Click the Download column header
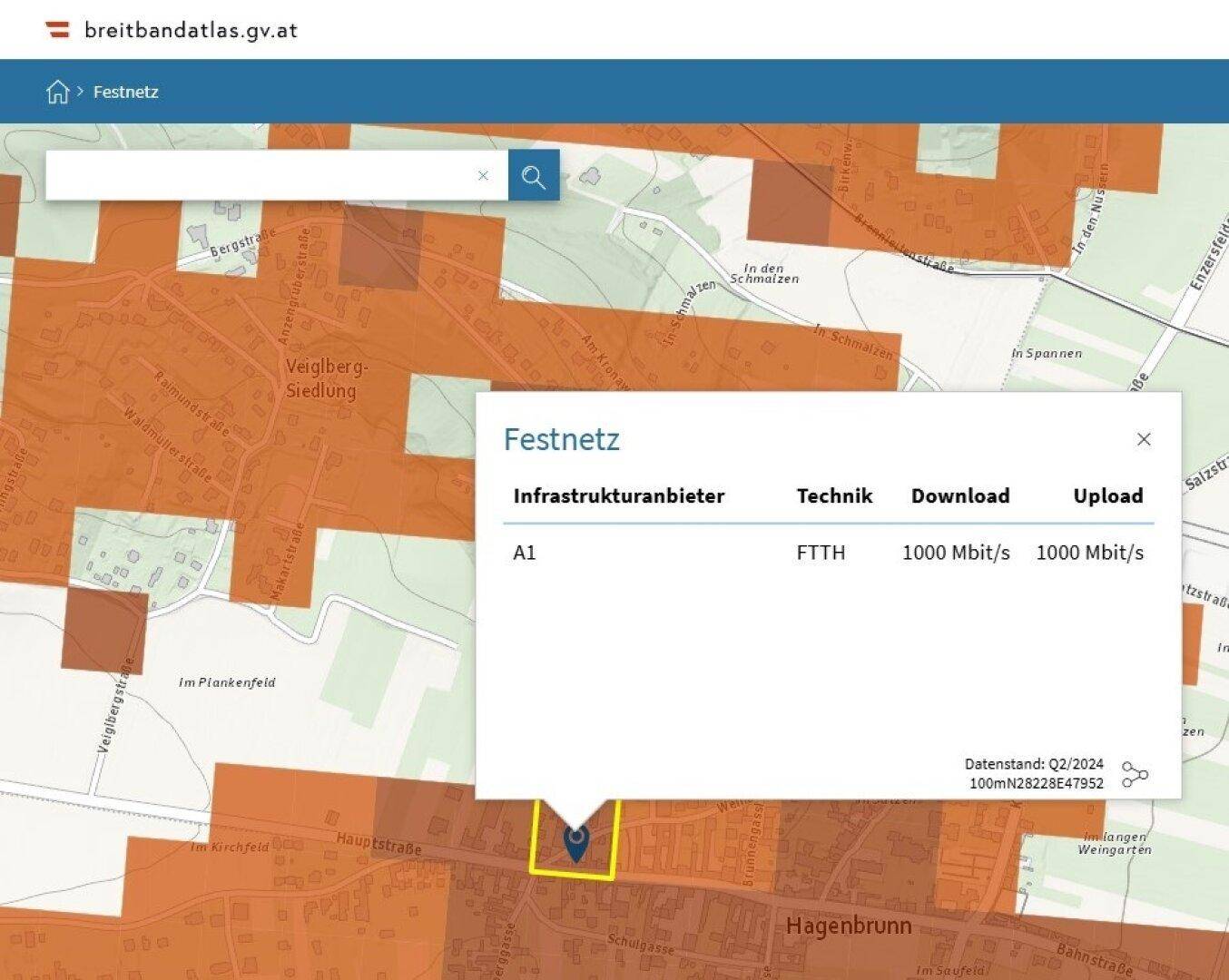 960,496
